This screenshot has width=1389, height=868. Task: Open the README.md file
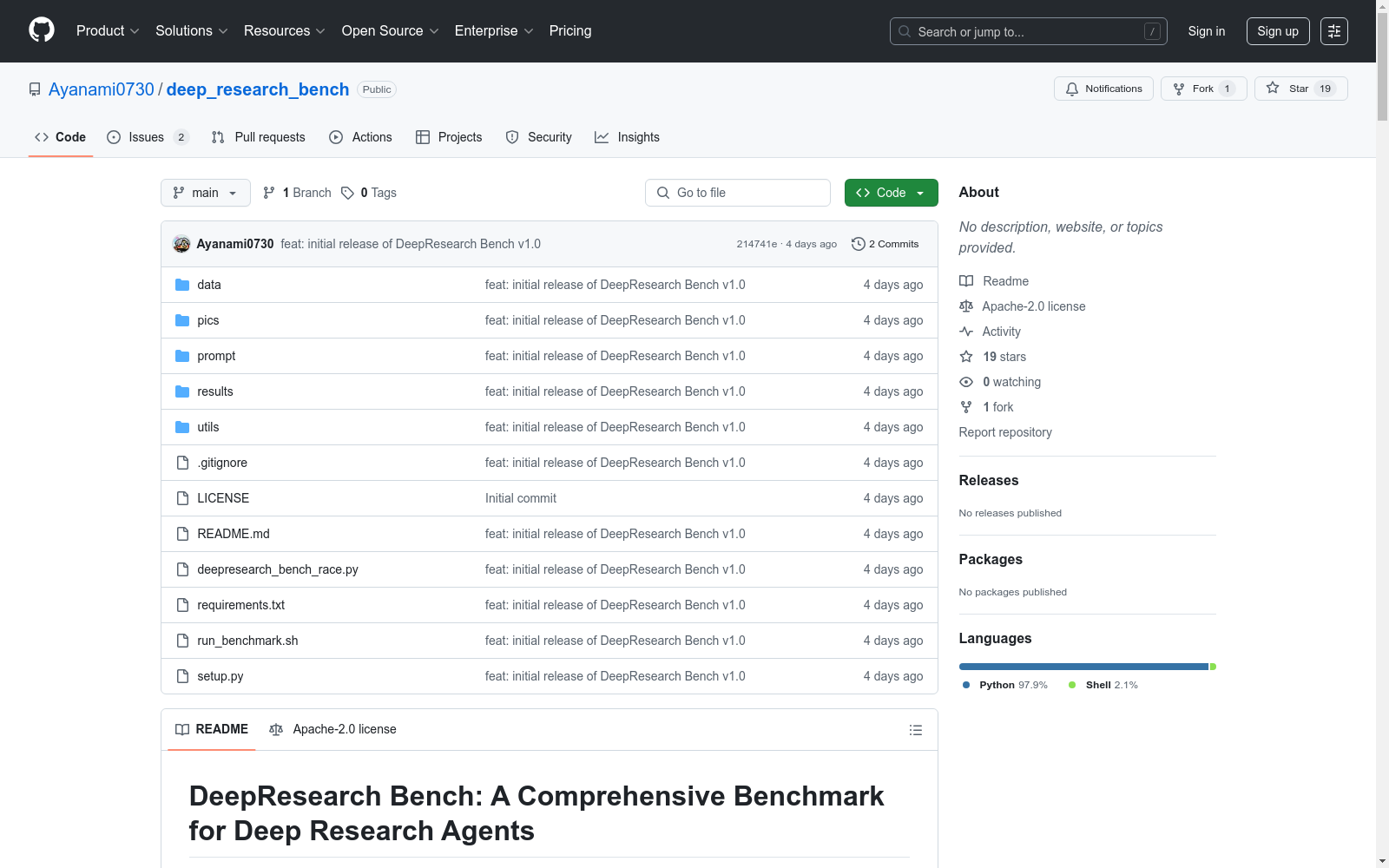click(x=233, y=534)
